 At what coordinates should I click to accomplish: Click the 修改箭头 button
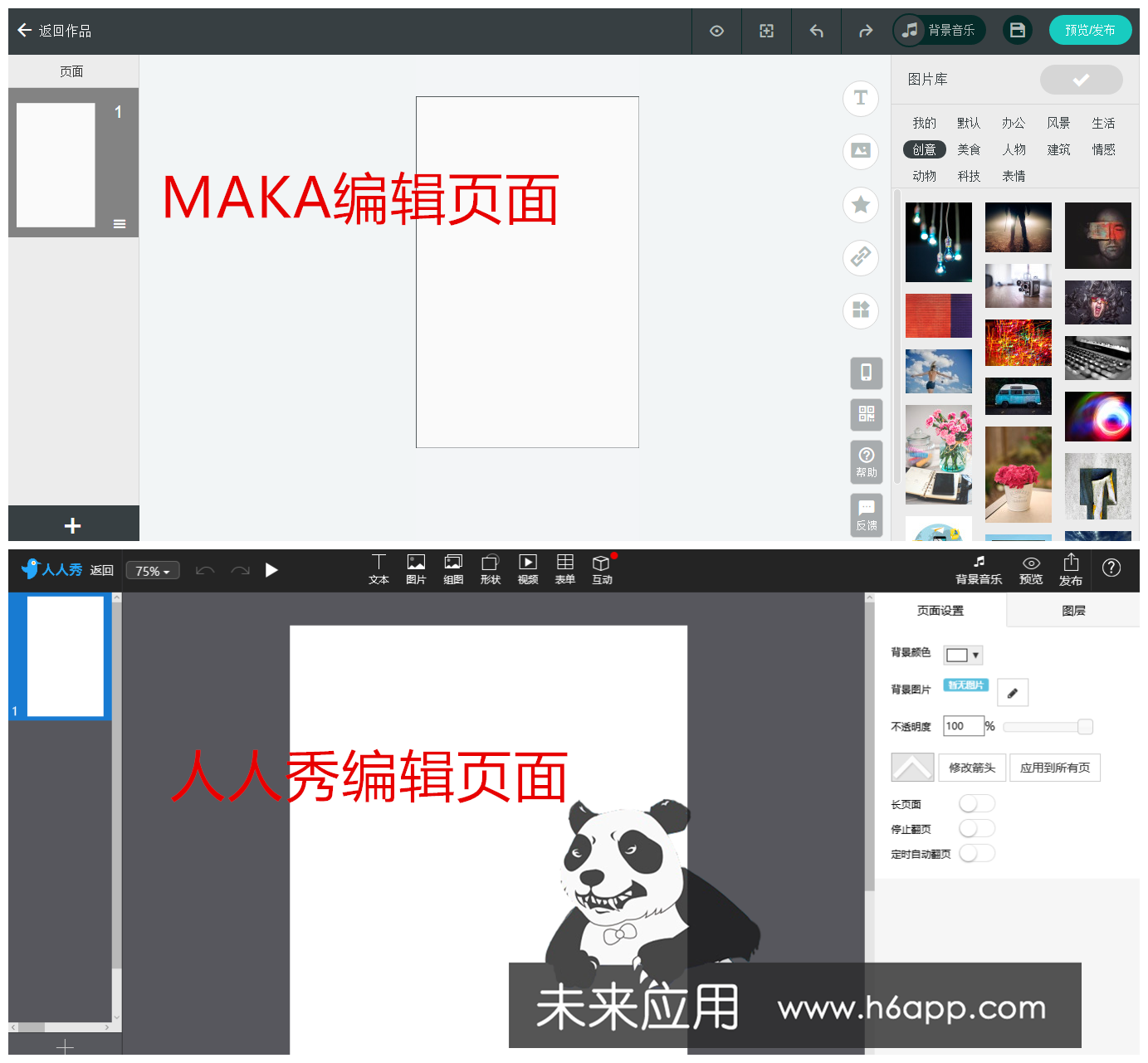click(x=972, y=768)
